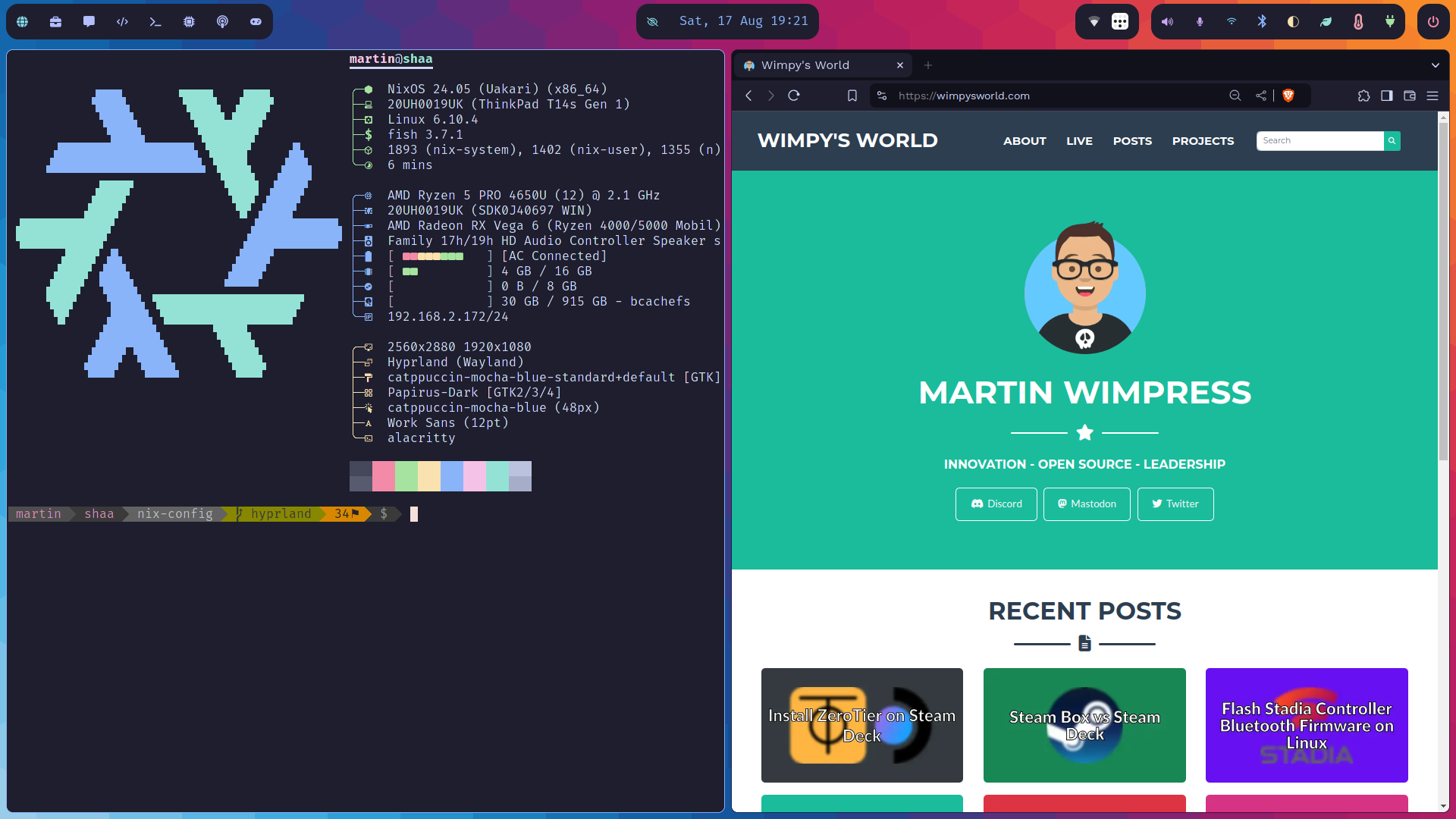
Task: Click the power button in top bar
Action: [x=1432, y=22]
